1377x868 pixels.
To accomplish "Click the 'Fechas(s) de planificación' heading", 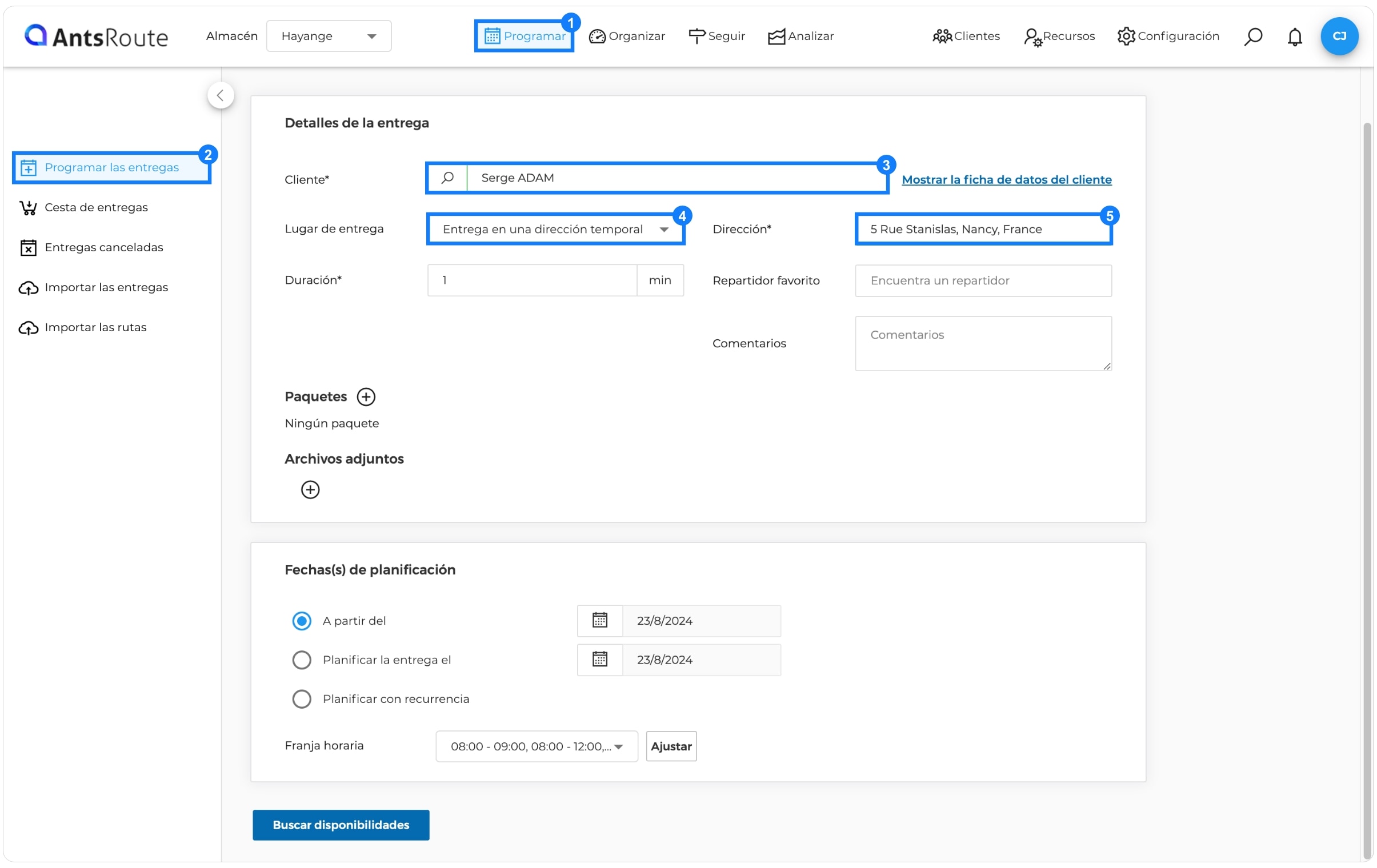I will tap(370, 570).
